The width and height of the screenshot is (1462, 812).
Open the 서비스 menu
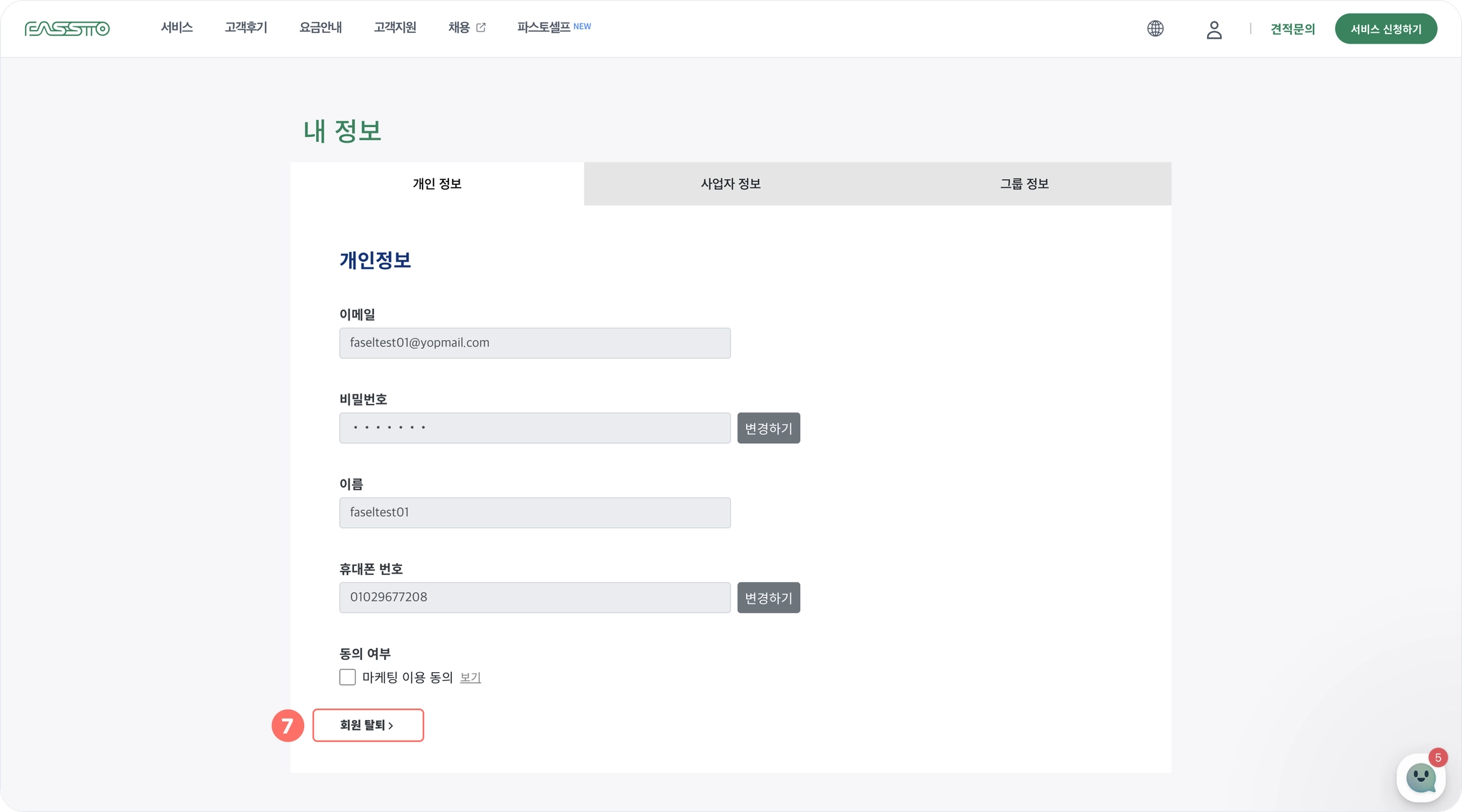pyautogui.click(x=176, y=28)
